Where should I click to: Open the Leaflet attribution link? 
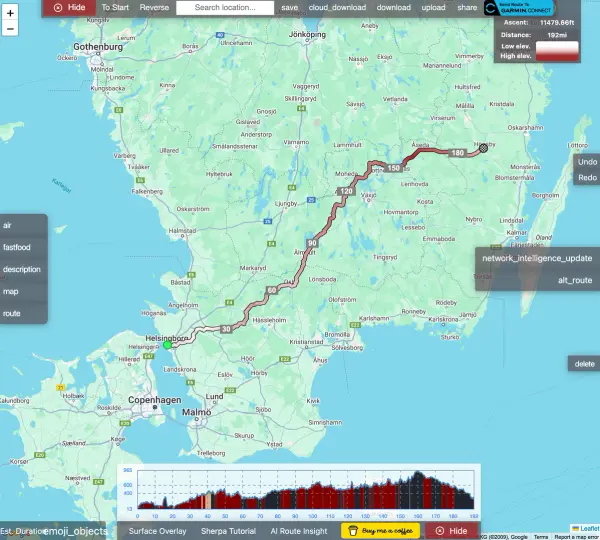point(585,529)
